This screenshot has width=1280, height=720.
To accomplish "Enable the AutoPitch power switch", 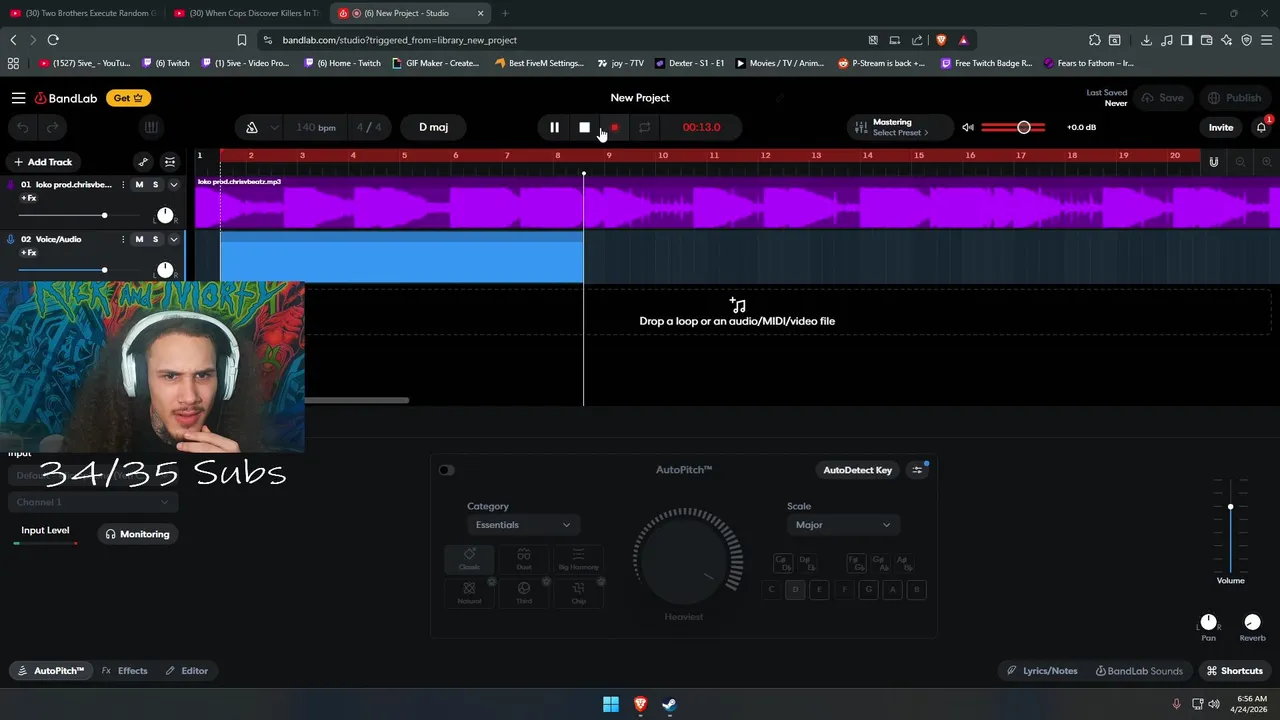I will (x=446, y=470).
